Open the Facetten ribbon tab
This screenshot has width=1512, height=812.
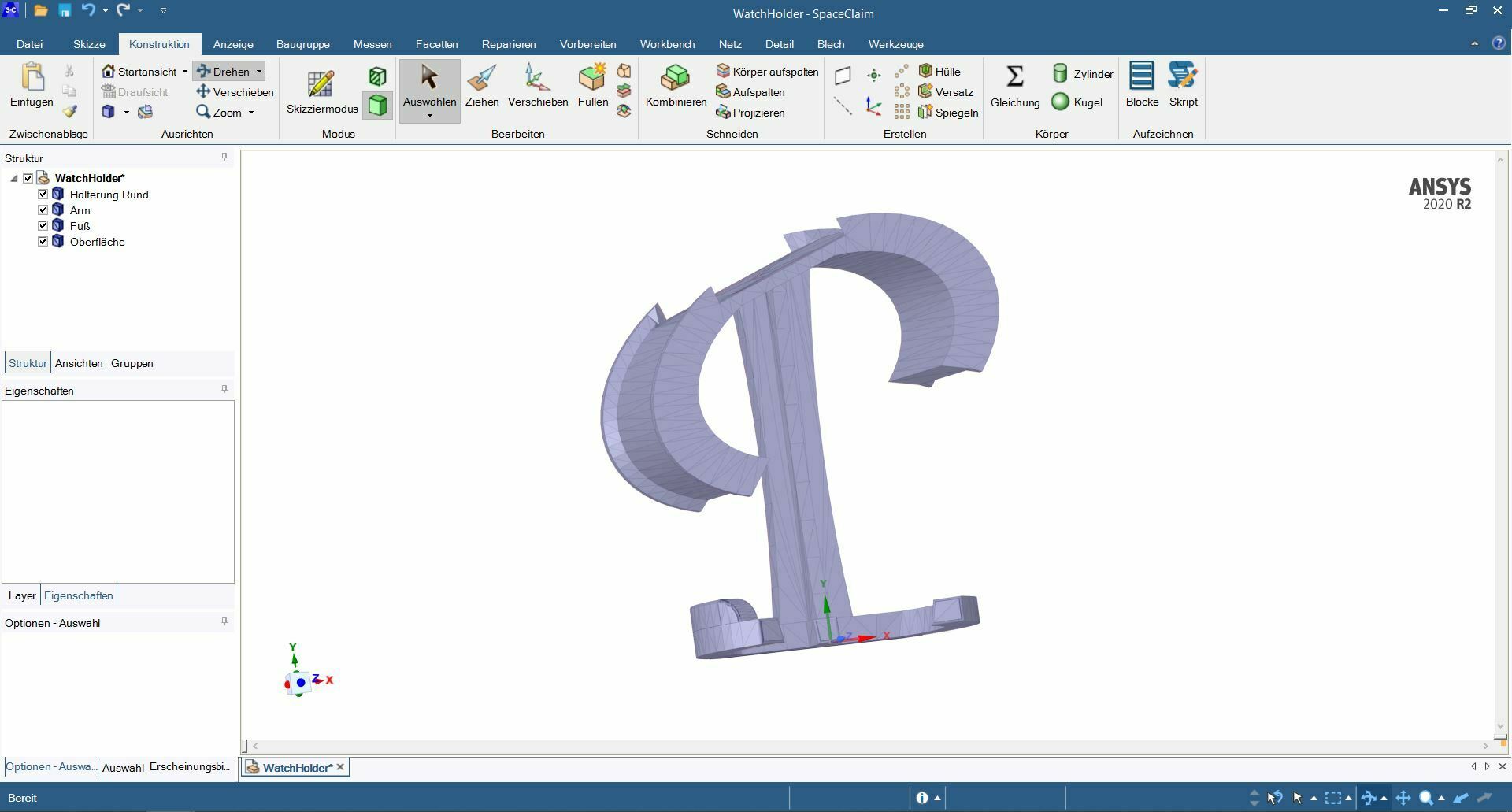(436, 44)
